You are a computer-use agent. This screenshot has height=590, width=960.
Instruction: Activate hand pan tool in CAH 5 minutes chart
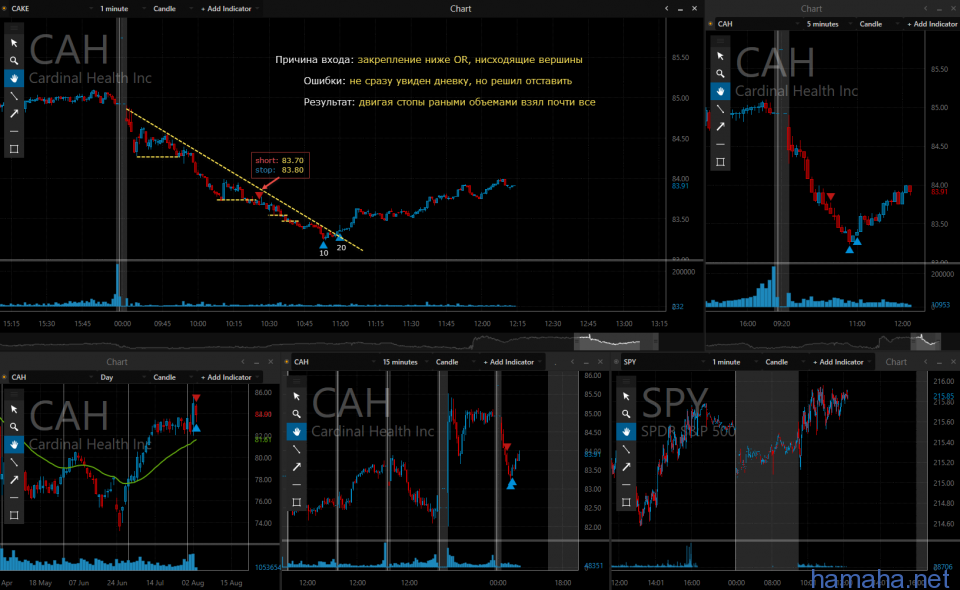721,91
